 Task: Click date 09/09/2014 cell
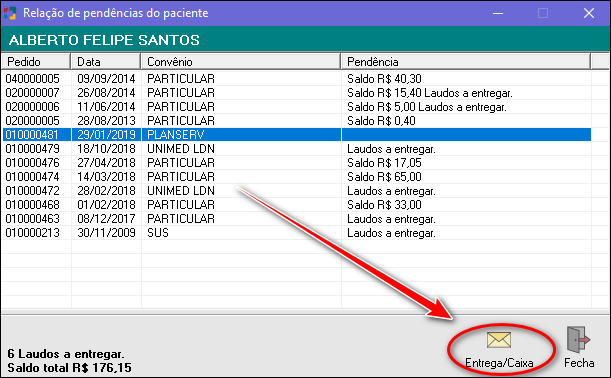point(106,79)
